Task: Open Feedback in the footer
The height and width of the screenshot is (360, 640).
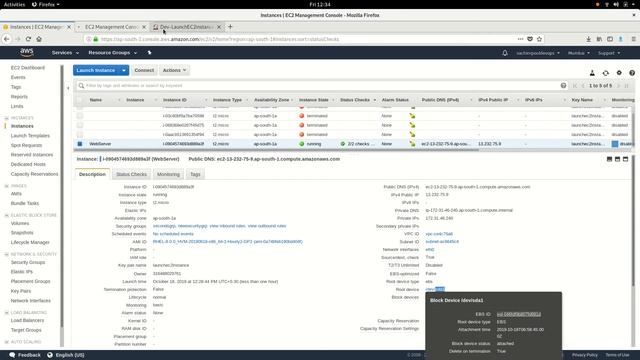Action: tap(25, 355)
